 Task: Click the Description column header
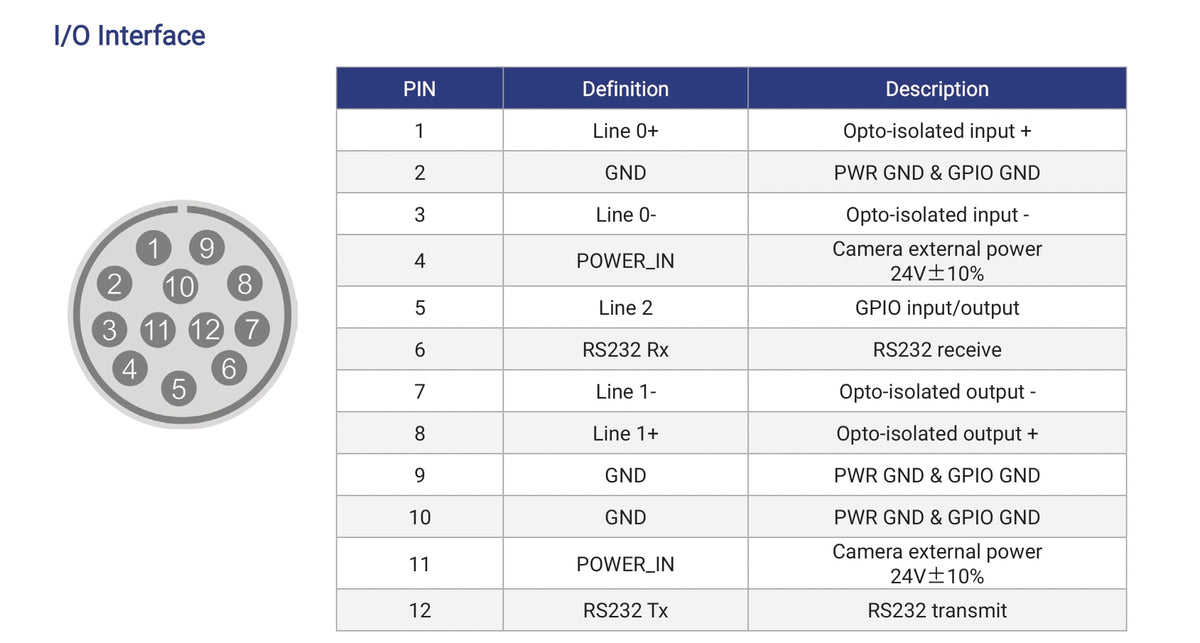coord(937,88)
